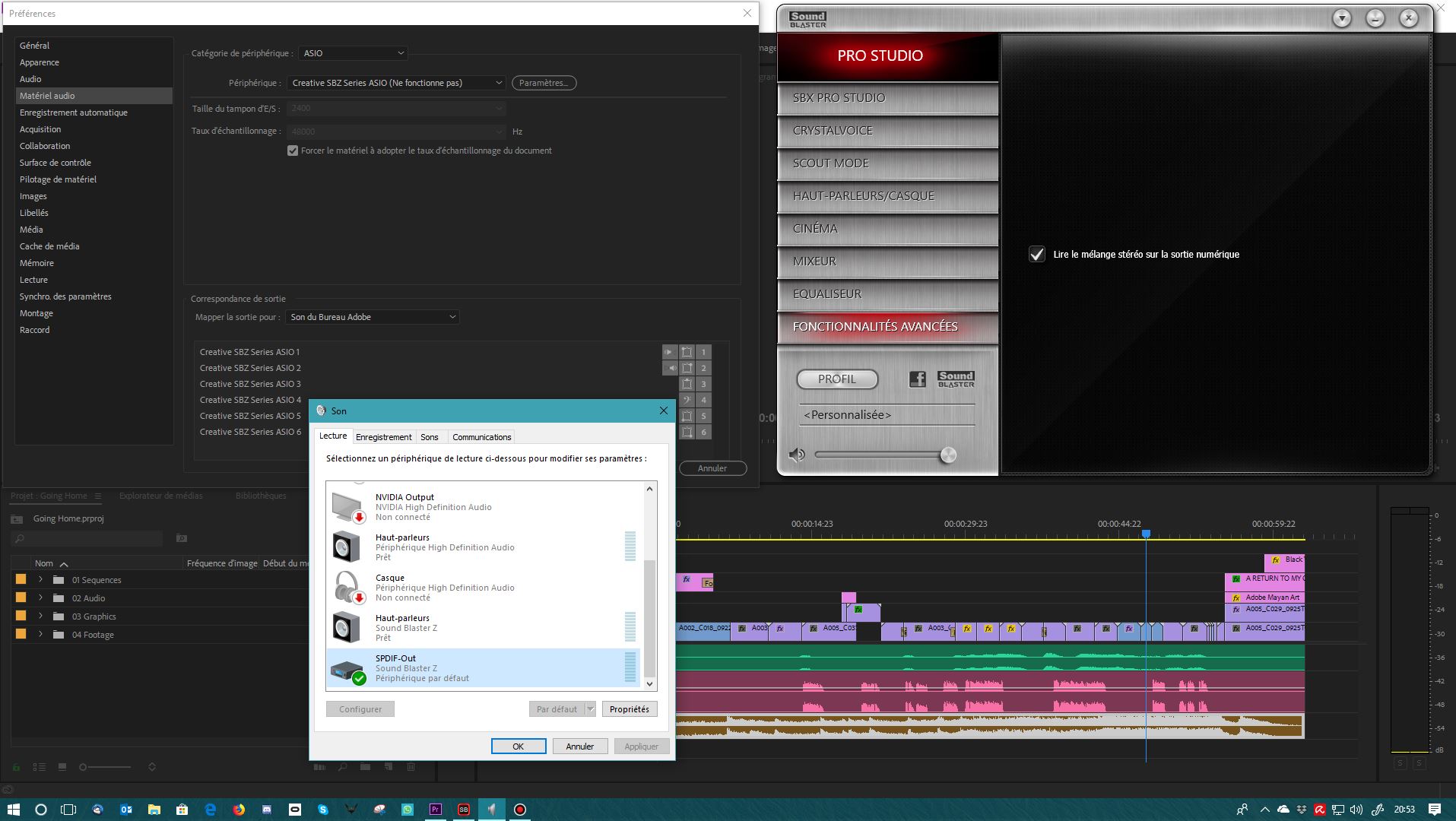Uncheck 'Lire le mélange stéréo sur la sortie numérique'
This screenshot has height=821, width=1456.
1037,255
